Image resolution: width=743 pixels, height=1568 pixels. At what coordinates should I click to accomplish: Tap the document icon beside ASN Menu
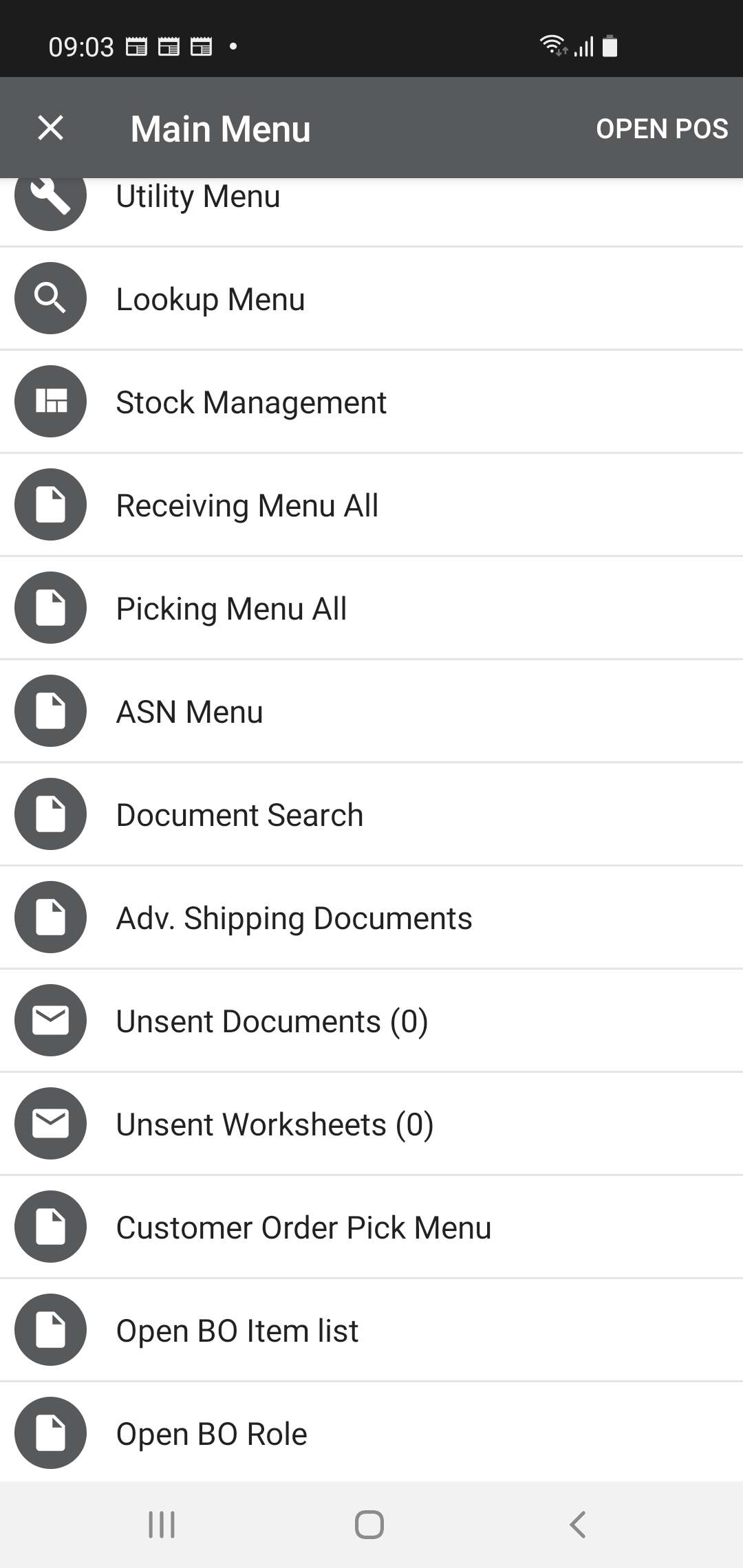pyautogui.click(x=50, y=710)
